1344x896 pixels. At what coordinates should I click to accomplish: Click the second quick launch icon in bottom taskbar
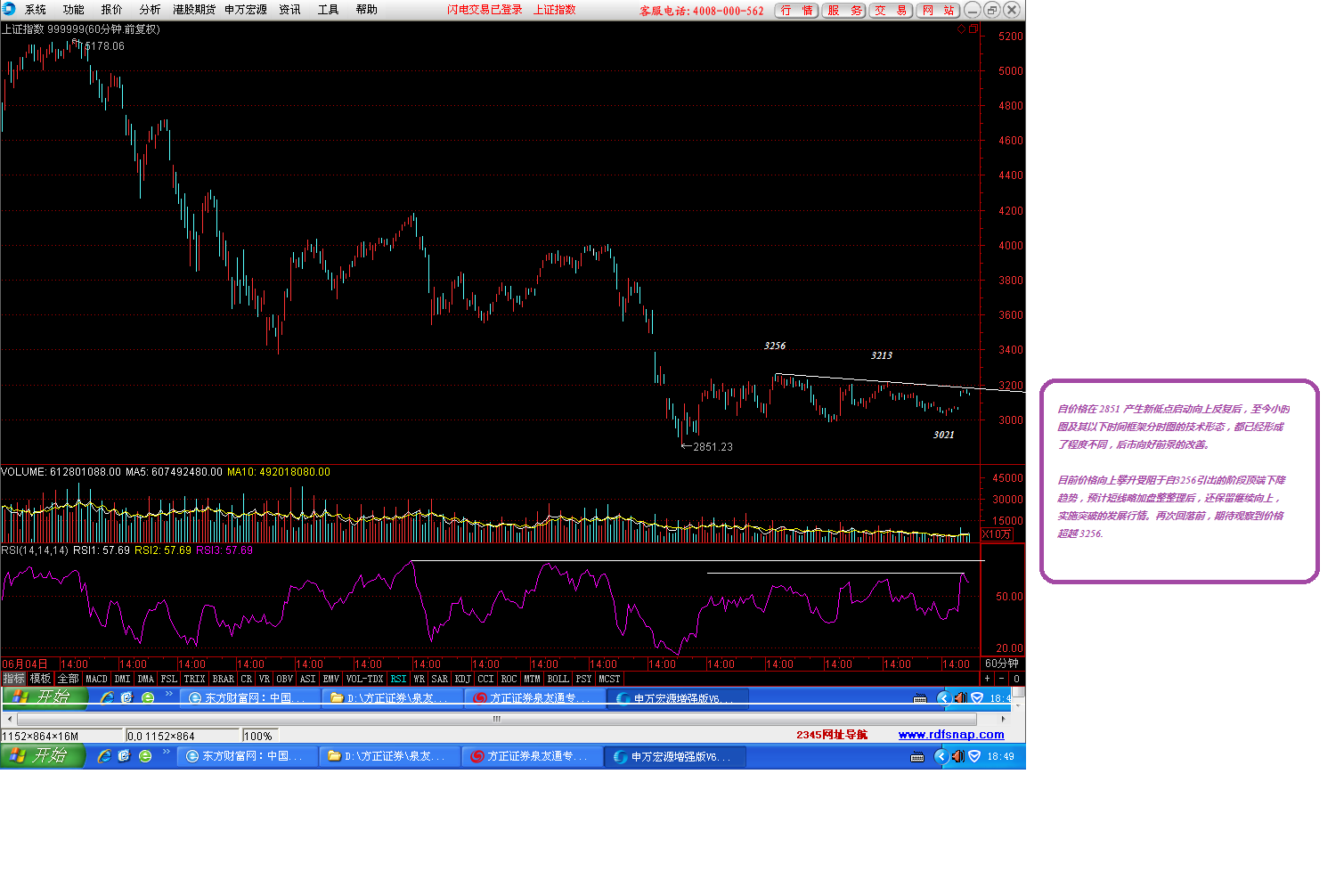tap(124, 756)
